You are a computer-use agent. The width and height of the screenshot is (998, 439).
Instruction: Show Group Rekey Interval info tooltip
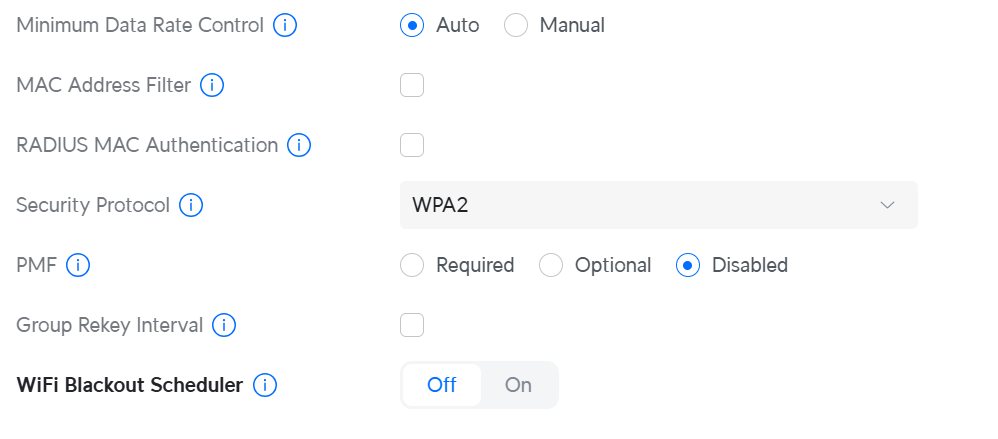click(224, 325)
